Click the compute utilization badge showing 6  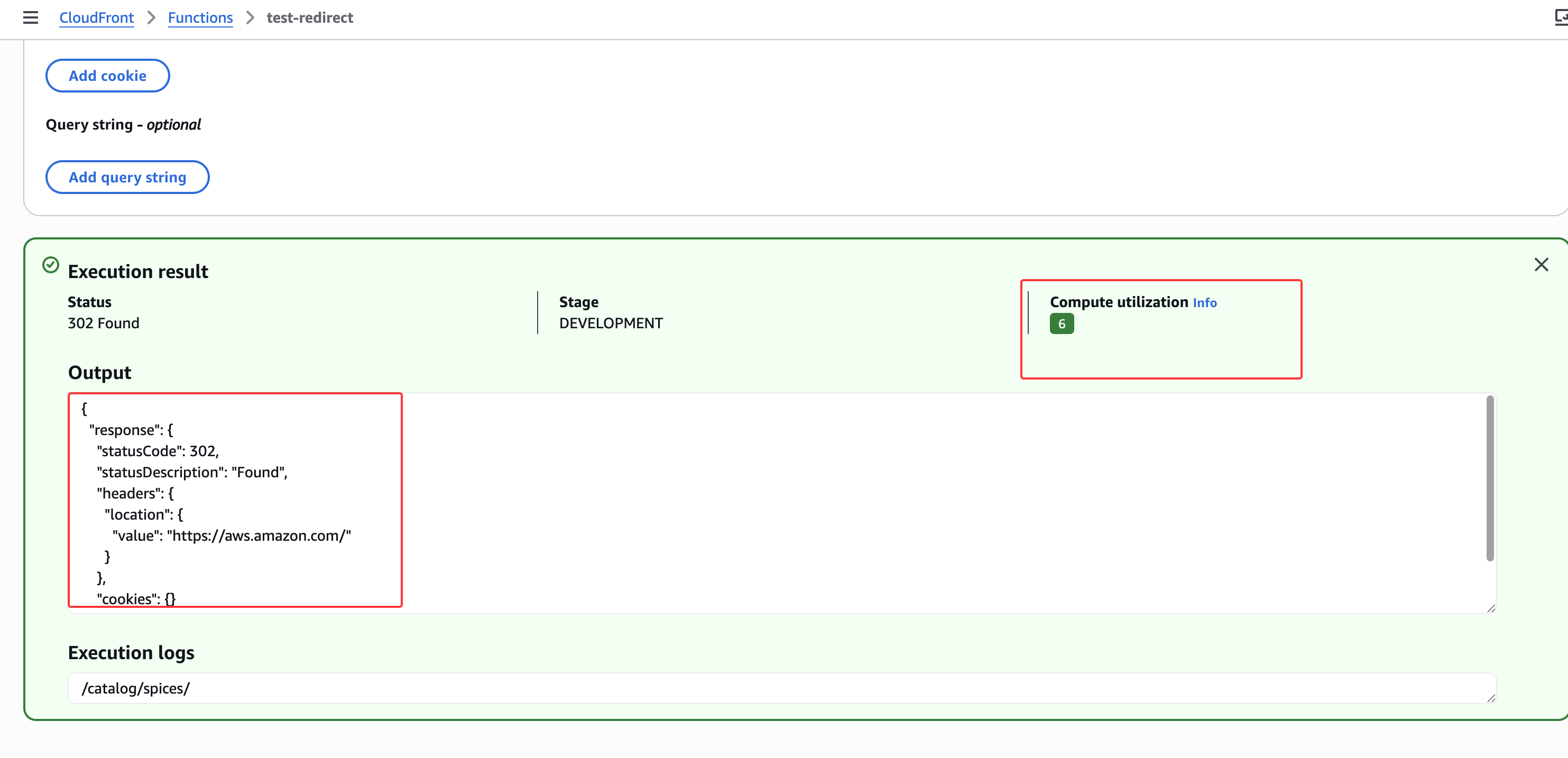pos(1061,324)
